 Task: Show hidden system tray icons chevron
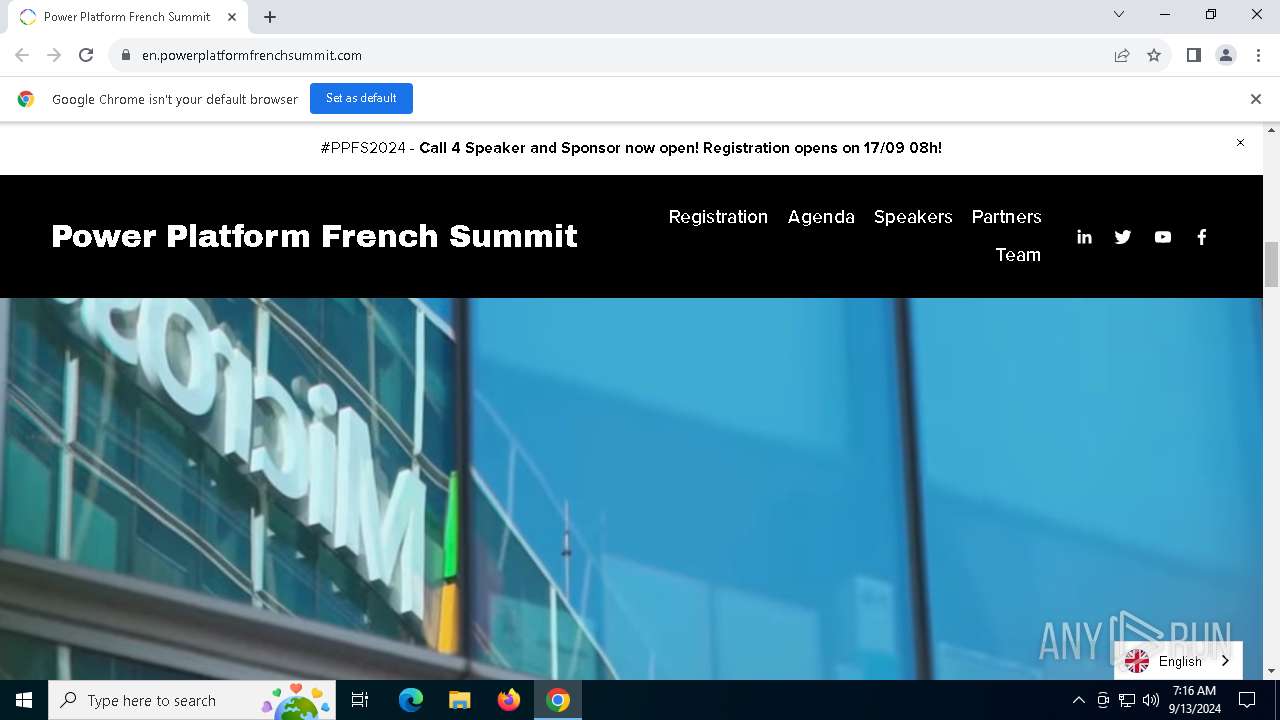coord(1078,700)
